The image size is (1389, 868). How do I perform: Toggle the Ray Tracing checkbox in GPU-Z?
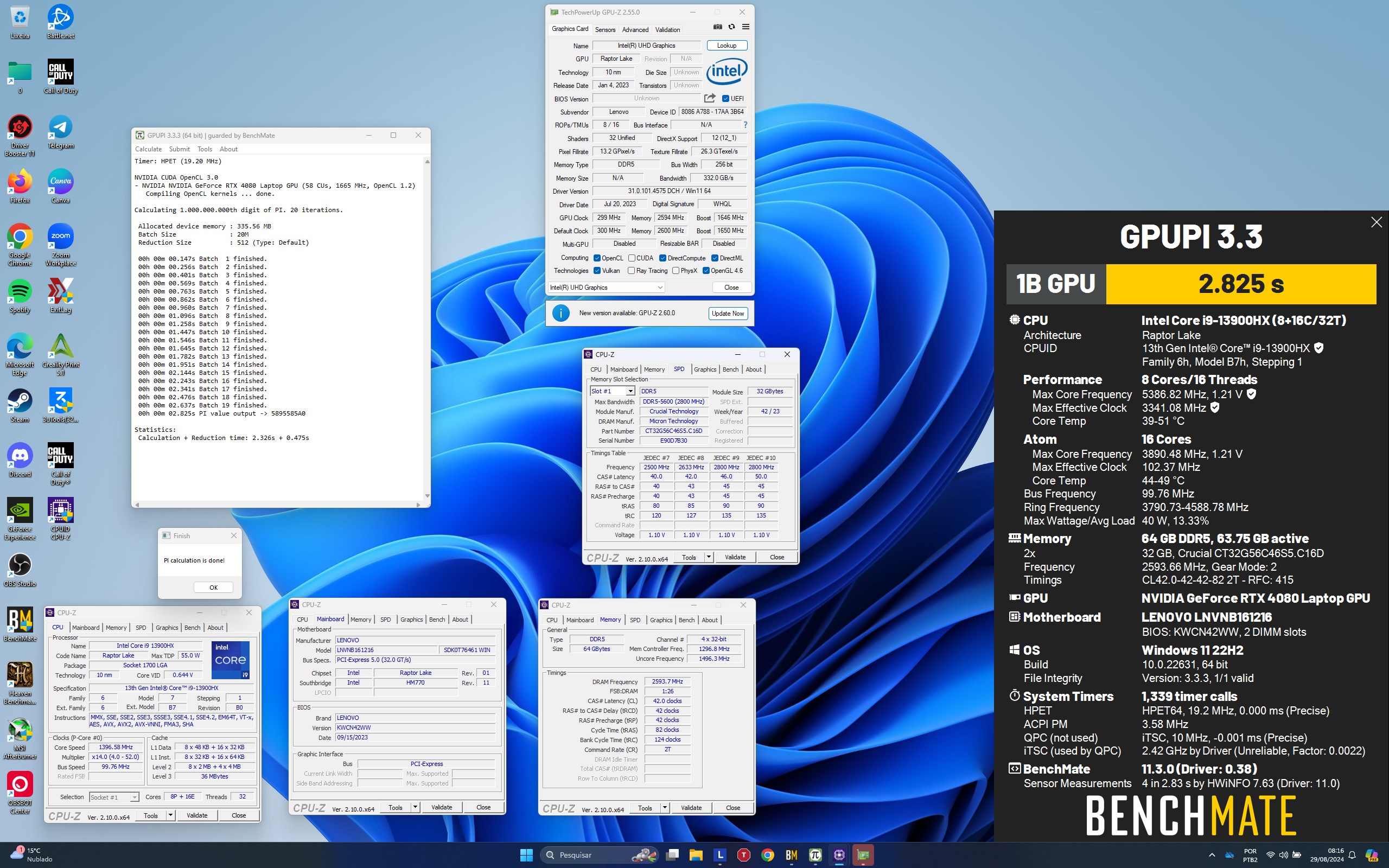click(x=632, y=271)
